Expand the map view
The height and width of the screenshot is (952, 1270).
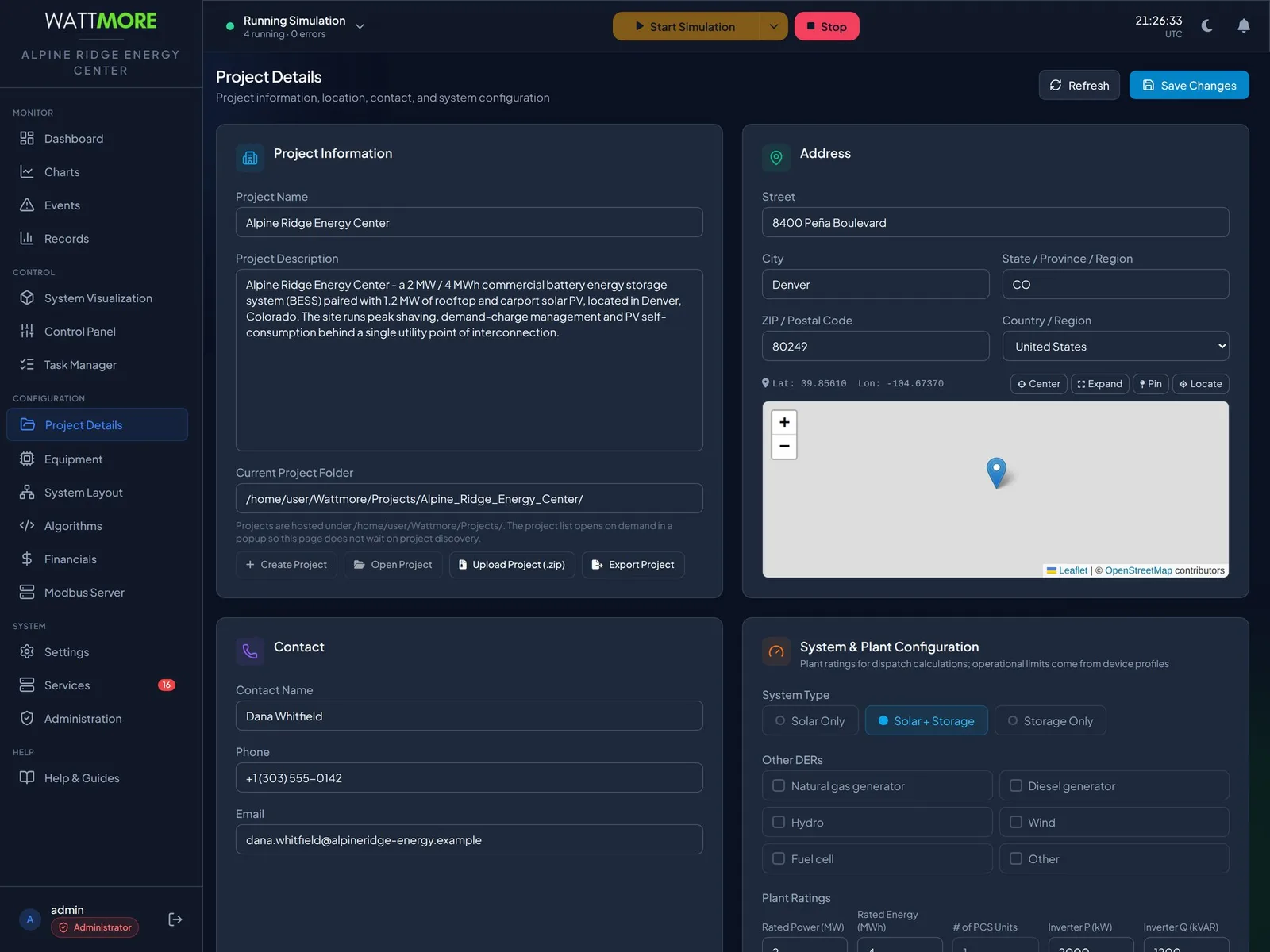[x=1100, y=384]
